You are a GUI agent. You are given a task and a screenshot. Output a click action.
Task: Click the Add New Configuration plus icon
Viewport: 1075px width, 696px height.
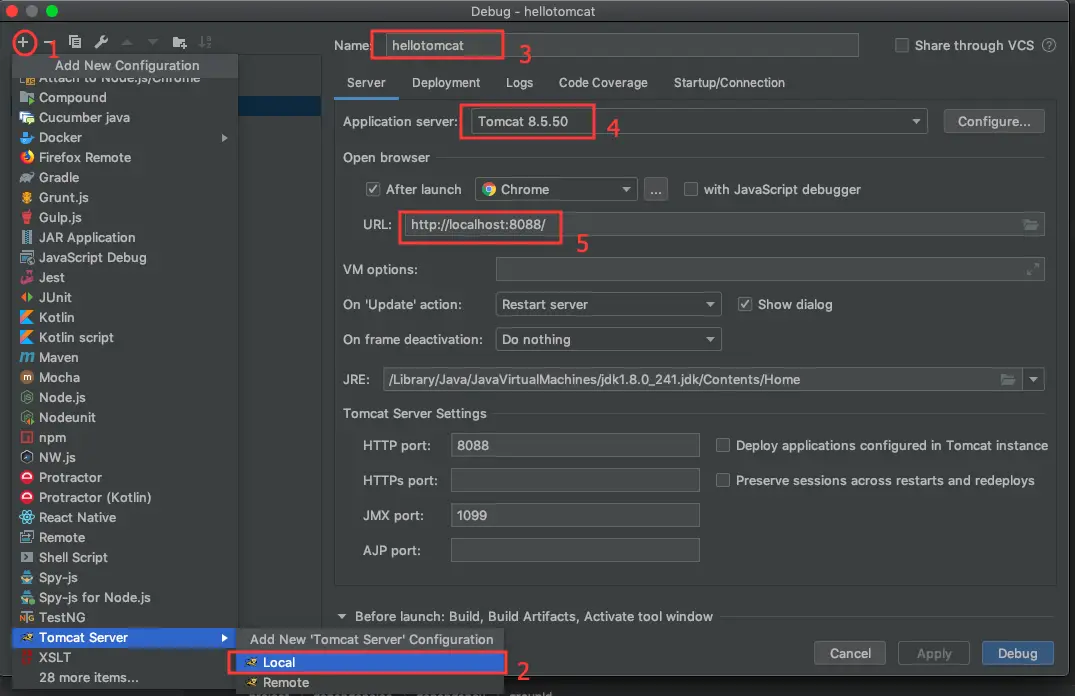click(x=23, y=43)
